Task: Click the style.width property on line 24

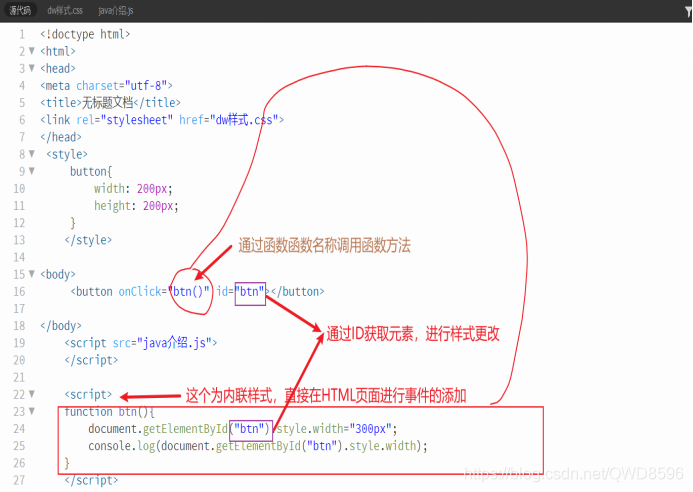Action: tap(309, 429)
